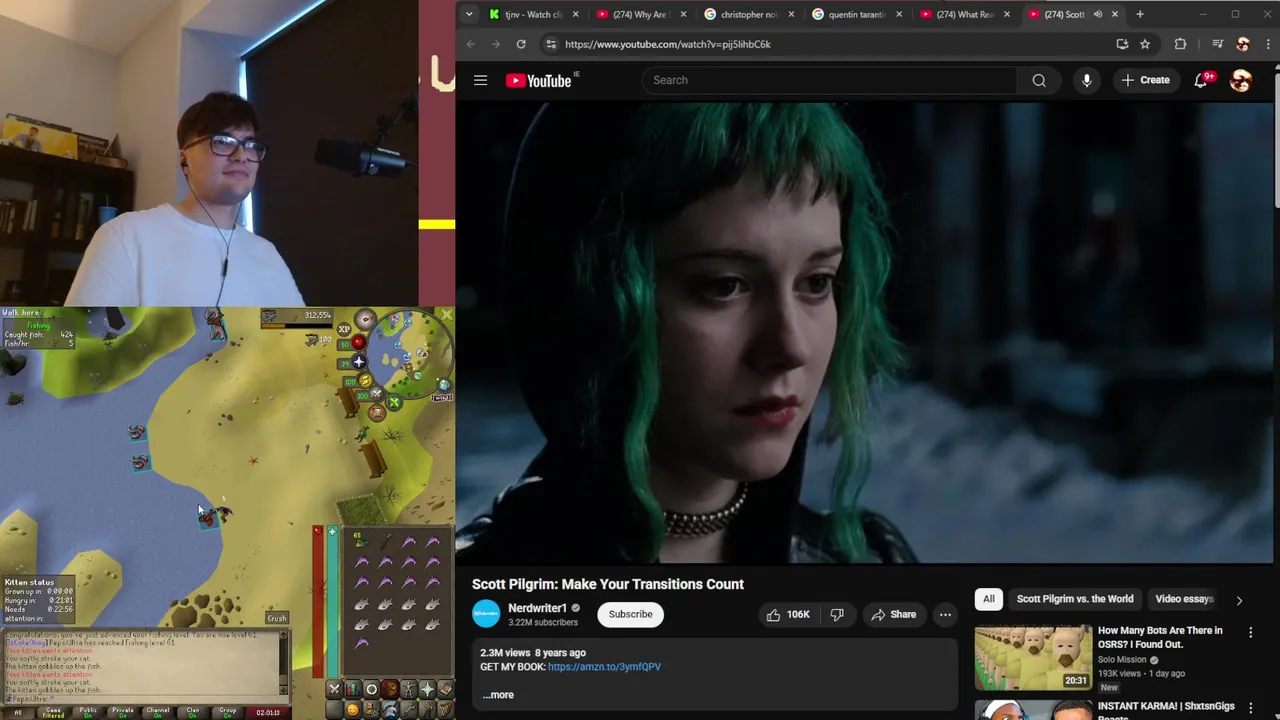Go back in Chrome browser history

coord(471,44)
